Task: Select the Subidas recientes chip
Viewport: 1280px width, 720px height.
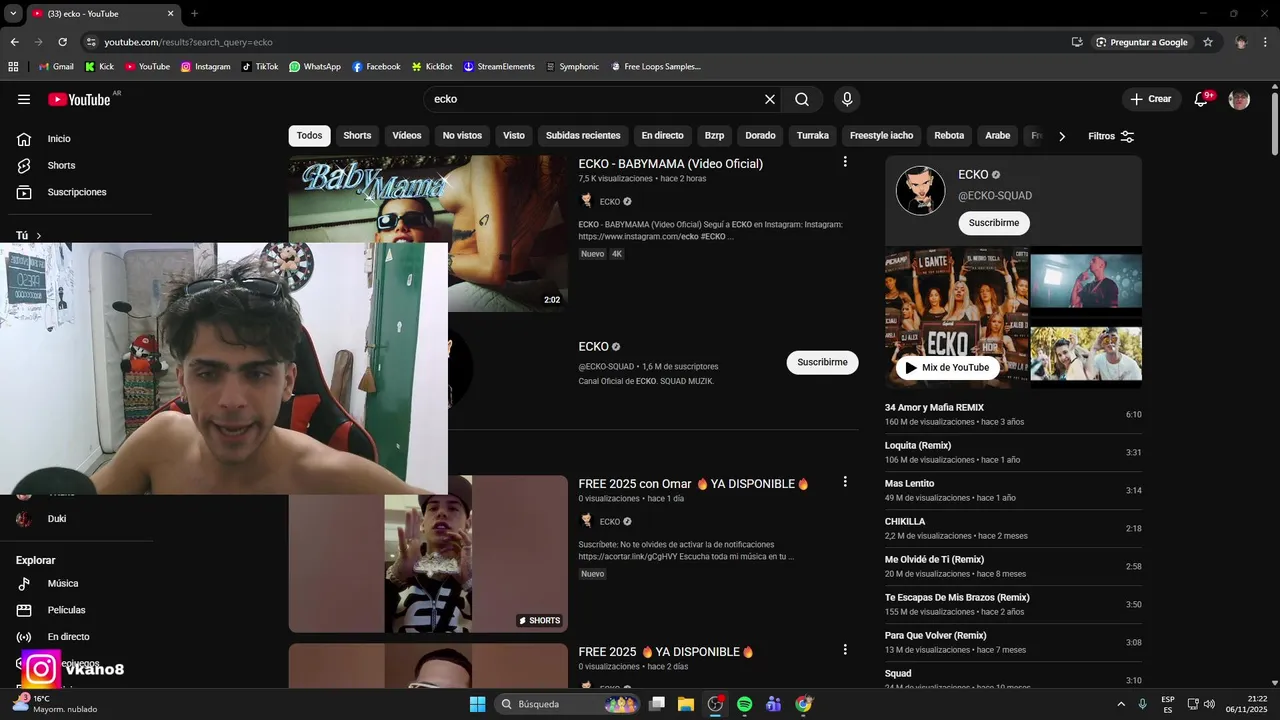Action: (583, 135)
